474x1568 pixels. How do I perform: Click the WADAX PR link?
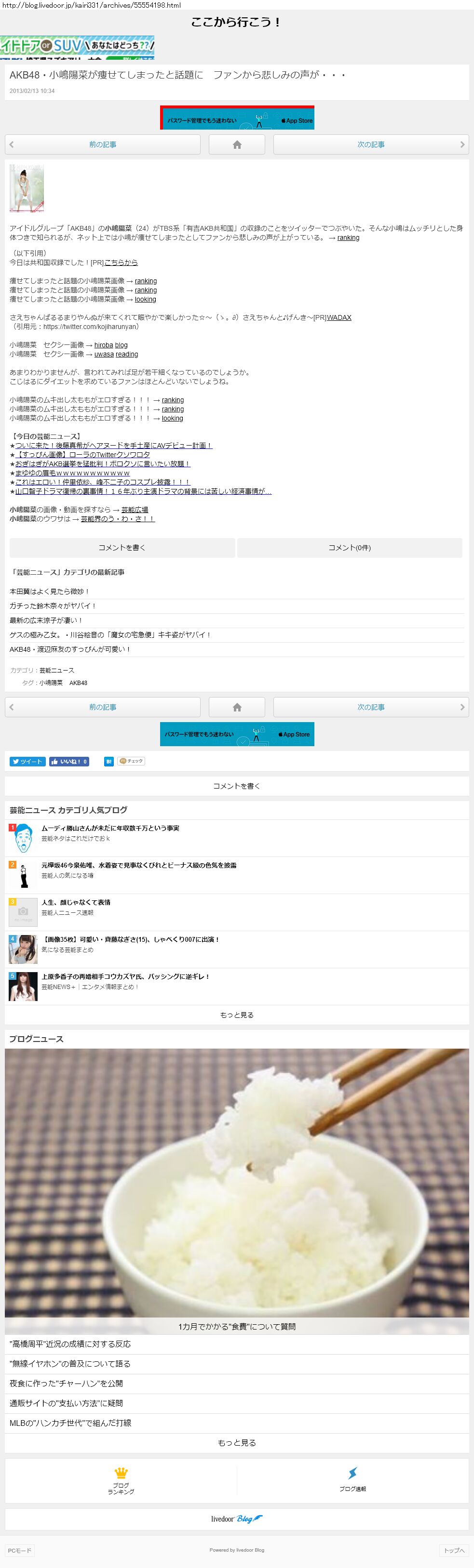coord(339,317)
